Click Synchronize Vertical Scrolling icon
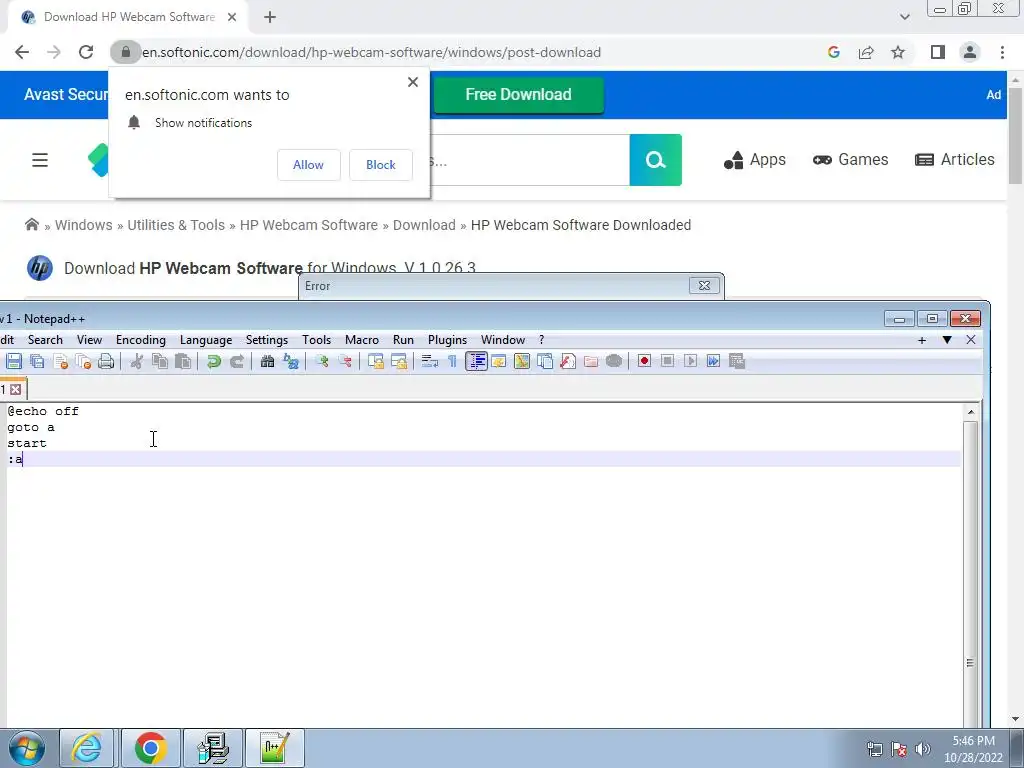The image size is (1024, 768). click(376, 361)
